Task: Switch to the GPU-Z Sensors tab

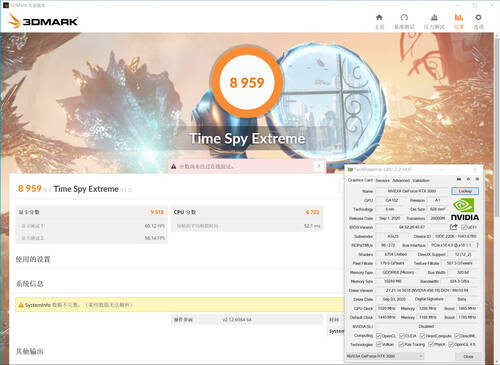Action: tap(382, 180)
